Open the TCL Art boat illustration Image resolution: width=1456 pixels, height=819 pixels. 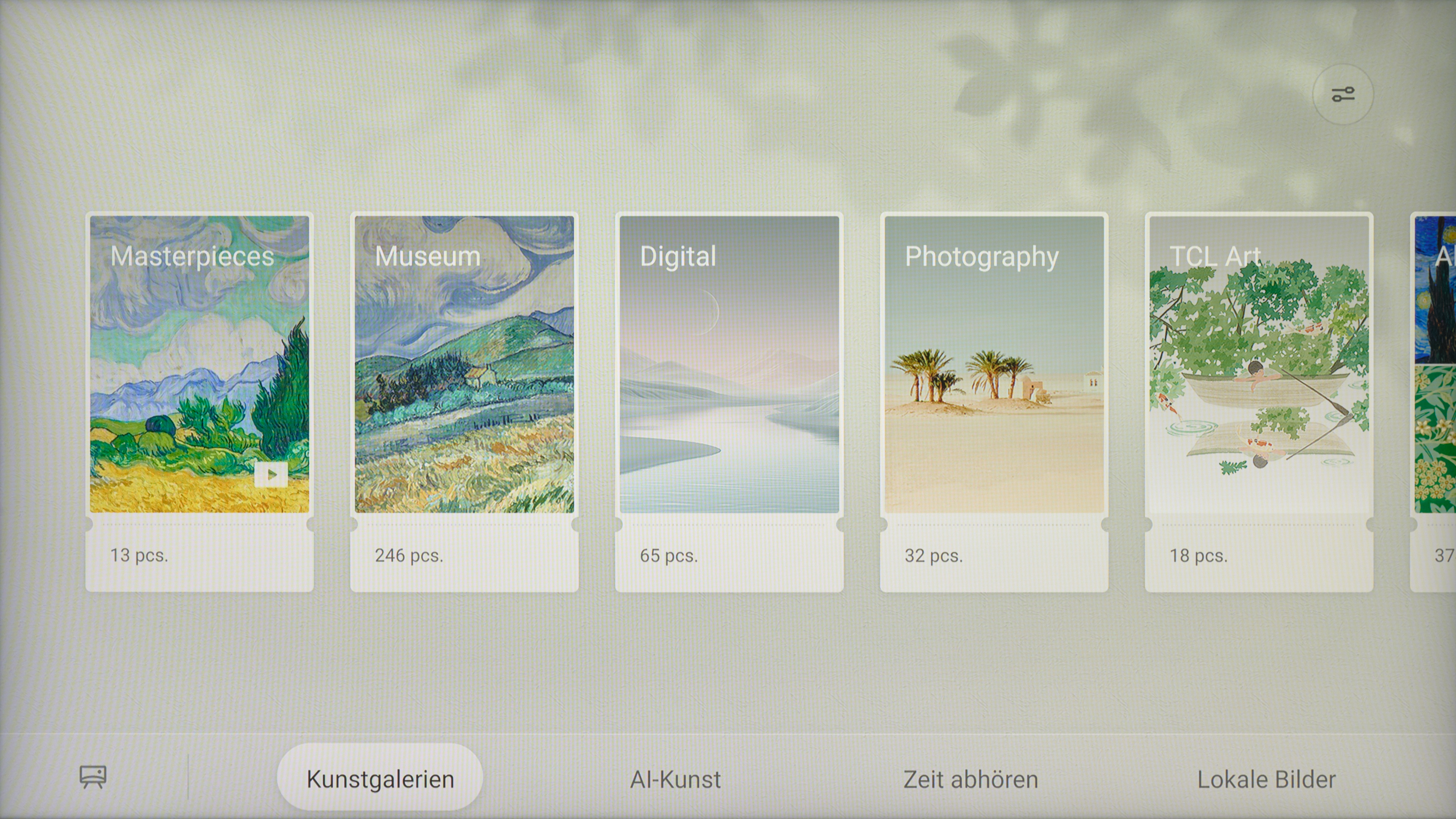1259,390
